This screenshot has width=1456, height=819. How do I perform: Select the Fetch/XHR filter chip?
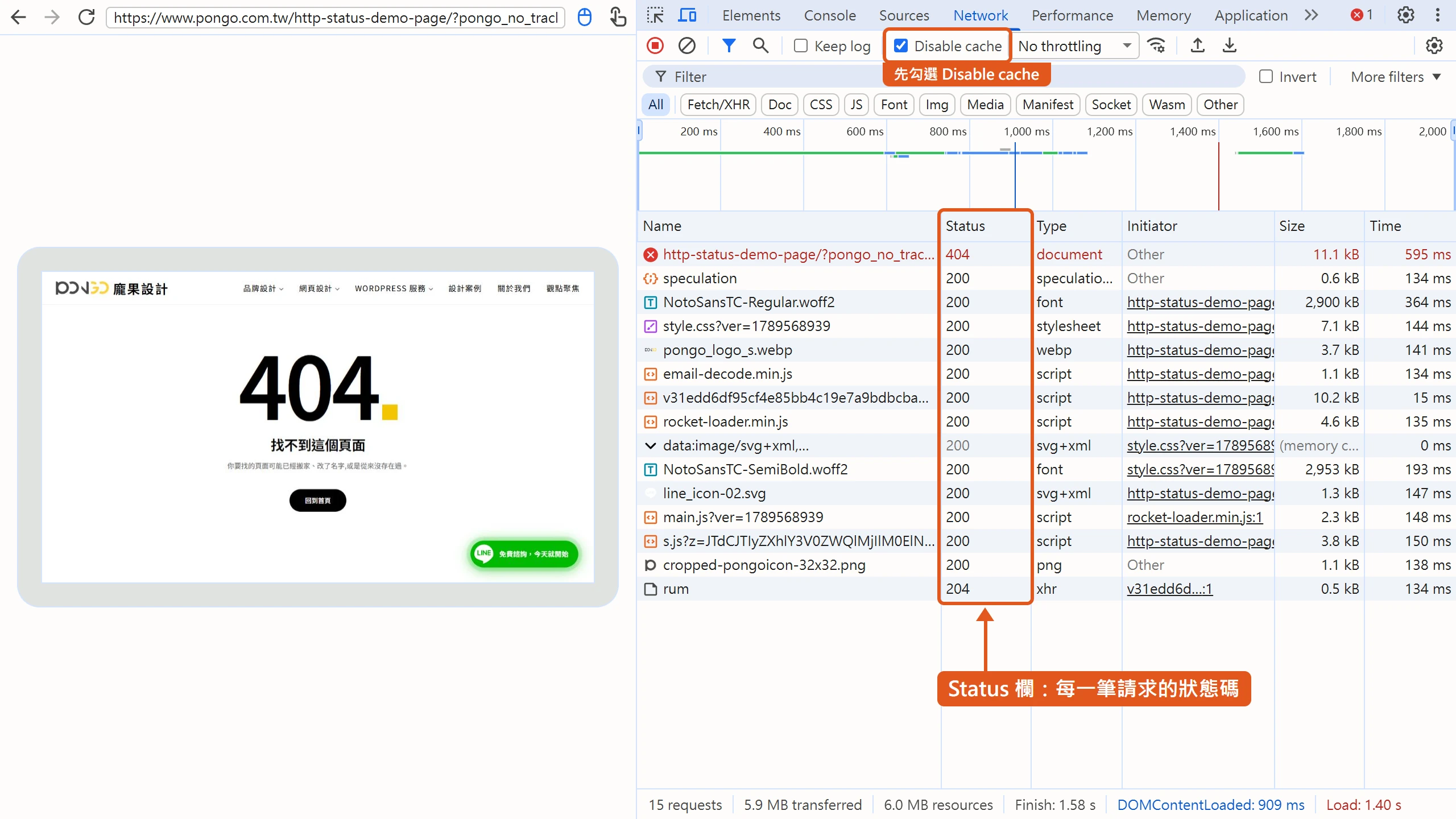[x=718, y=105]
